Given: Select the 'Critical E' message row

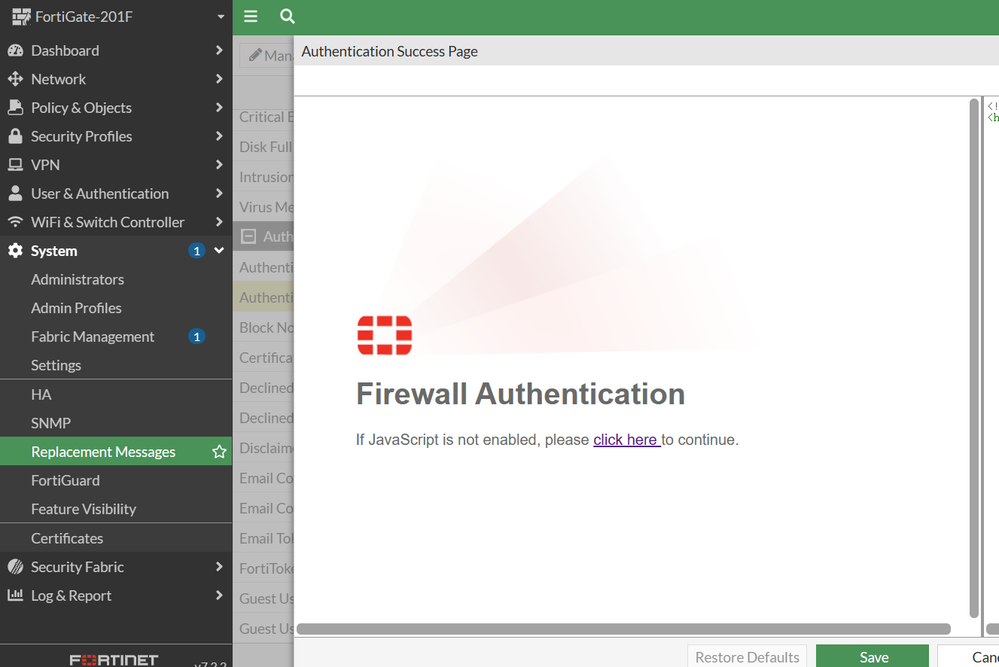Looking at the screenshot, I should pyautogui.click(x=264, y=117).
